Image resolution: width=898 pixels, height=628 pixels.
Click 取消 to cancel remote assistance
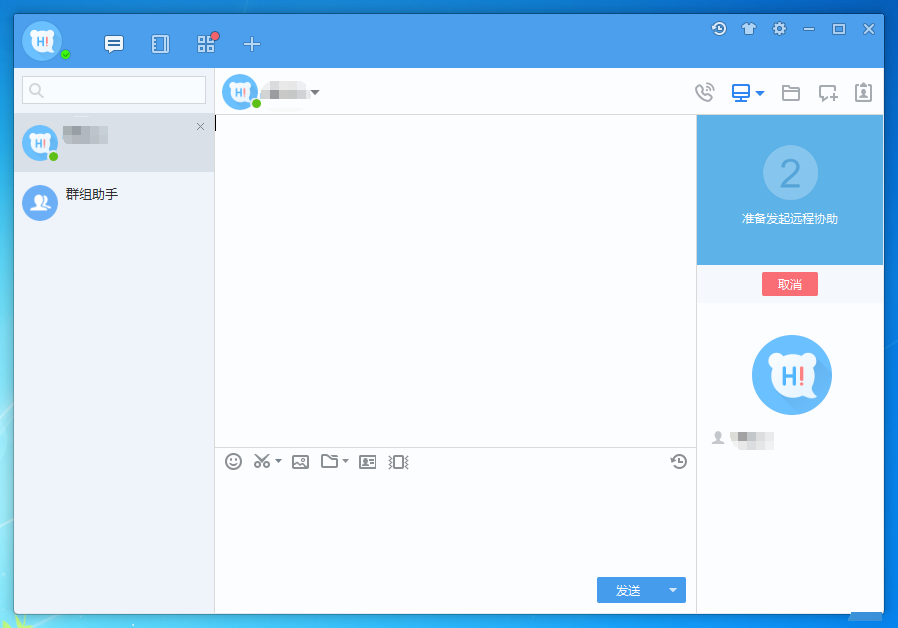tap(790, 284)
